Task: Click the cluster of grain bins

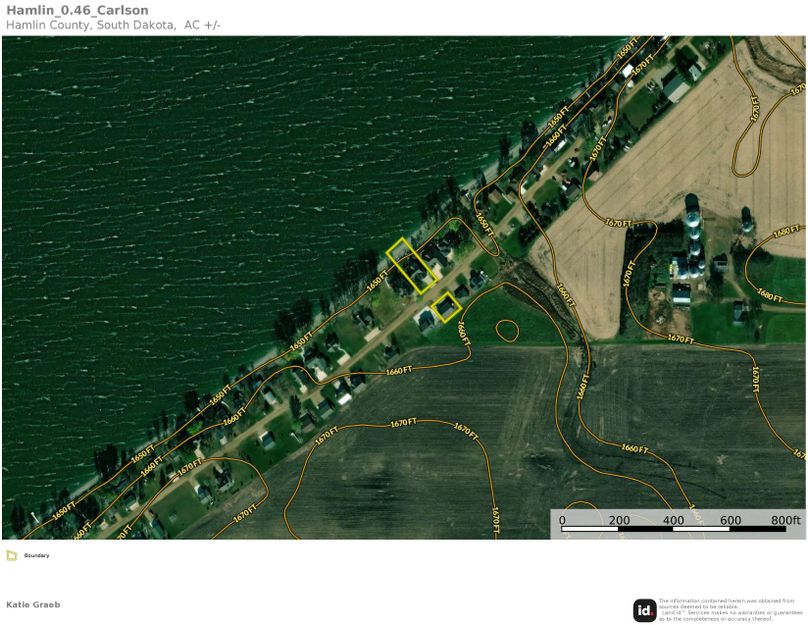Action: click(x=692, y=240)
